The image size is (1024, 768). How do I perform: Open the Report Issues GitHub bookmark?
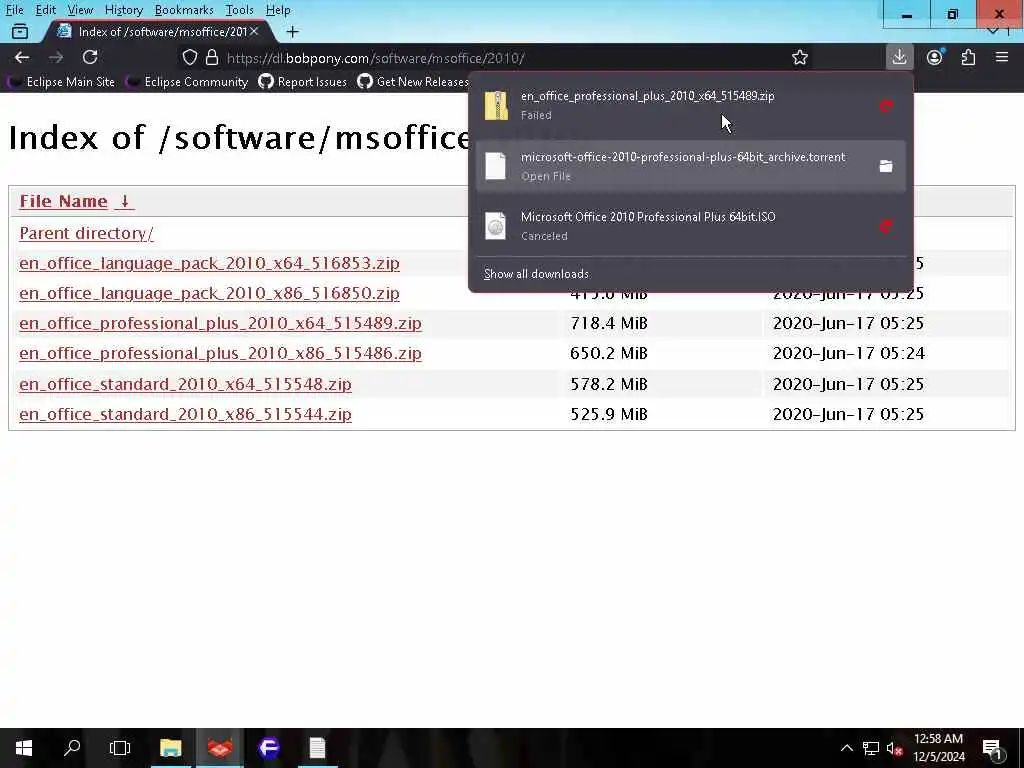click(x=303, y=82)
